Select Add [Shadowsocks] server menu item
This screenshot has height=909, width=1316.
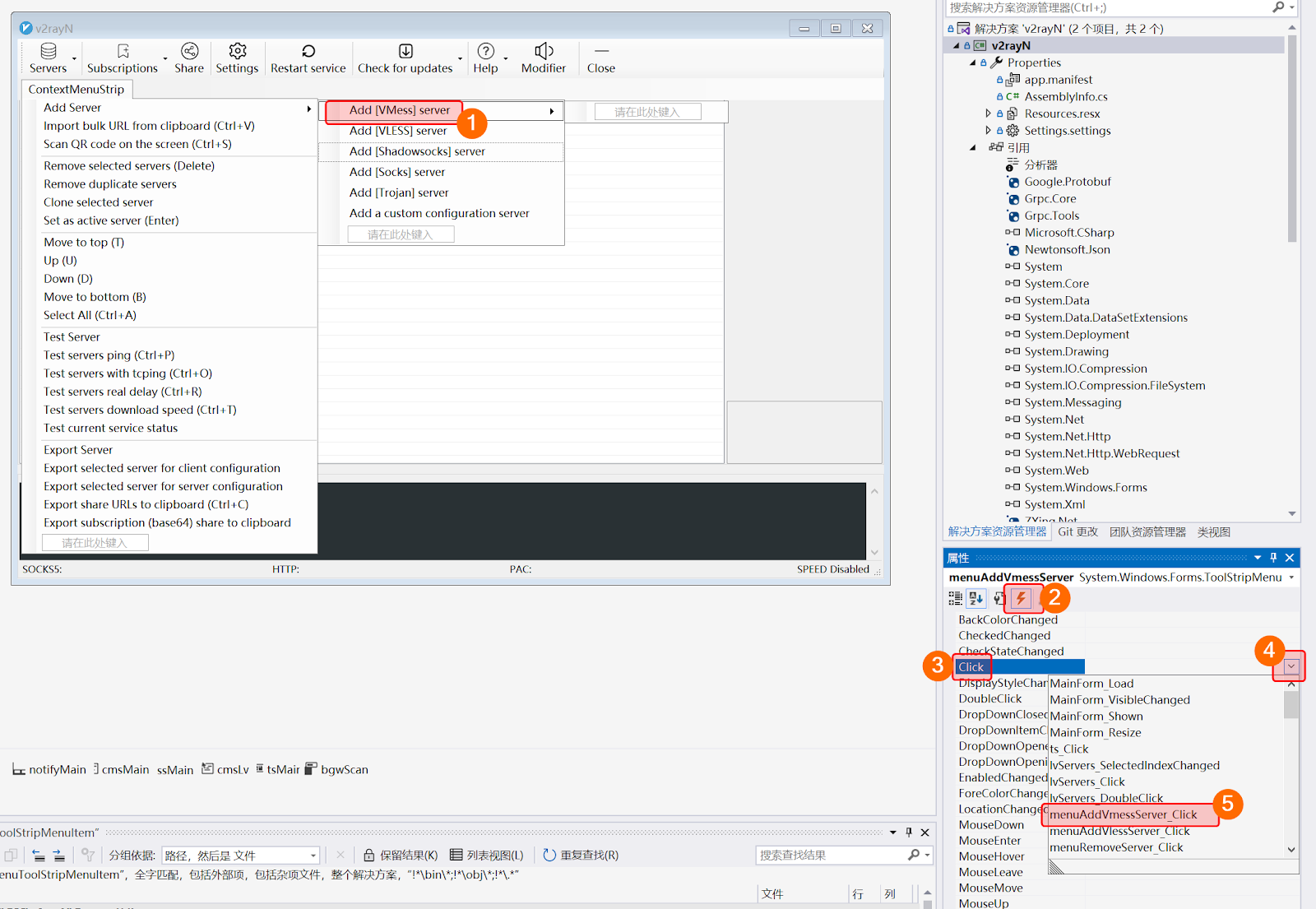(417, 151)
